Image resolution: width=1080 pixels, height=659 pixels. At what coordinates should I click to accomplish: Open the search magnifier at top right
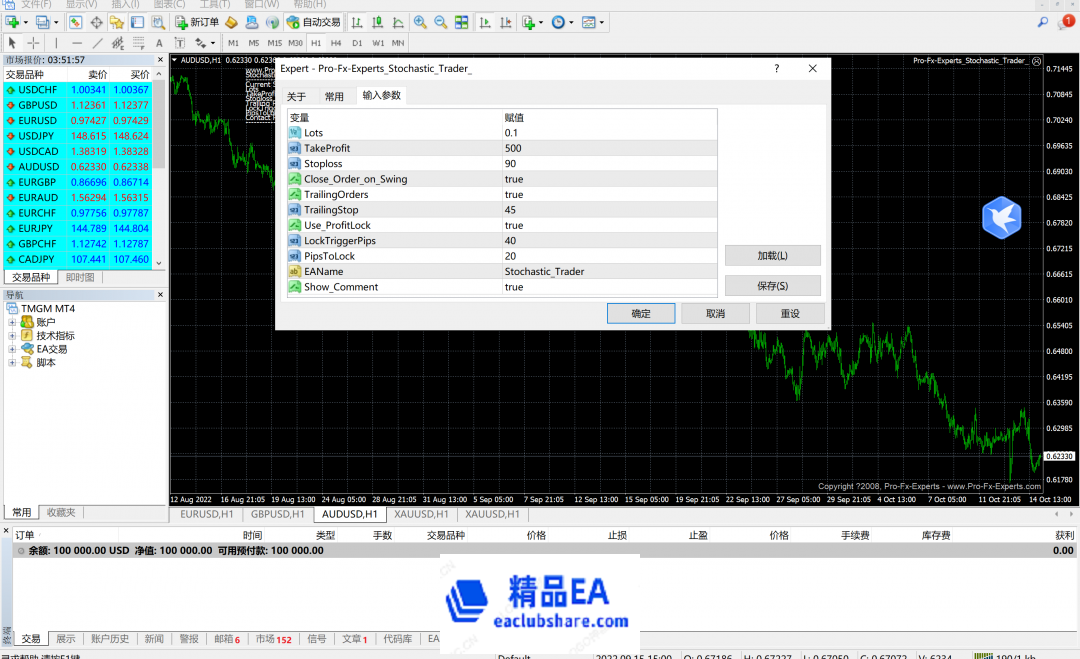click(1043, 22)
